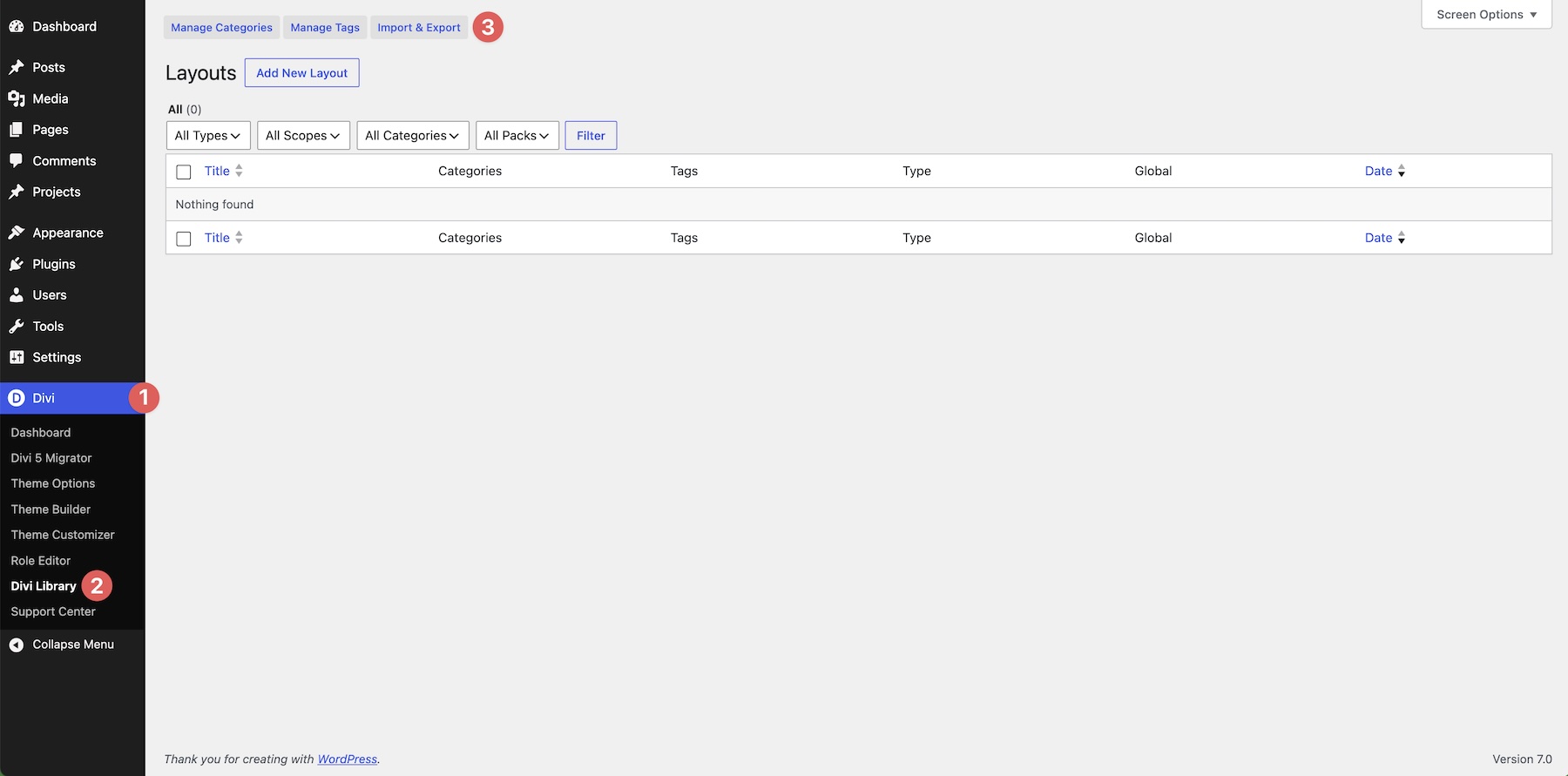Open the Settings menu label
This screenshot has width=1568, height=776.
(x=57, y=357)
